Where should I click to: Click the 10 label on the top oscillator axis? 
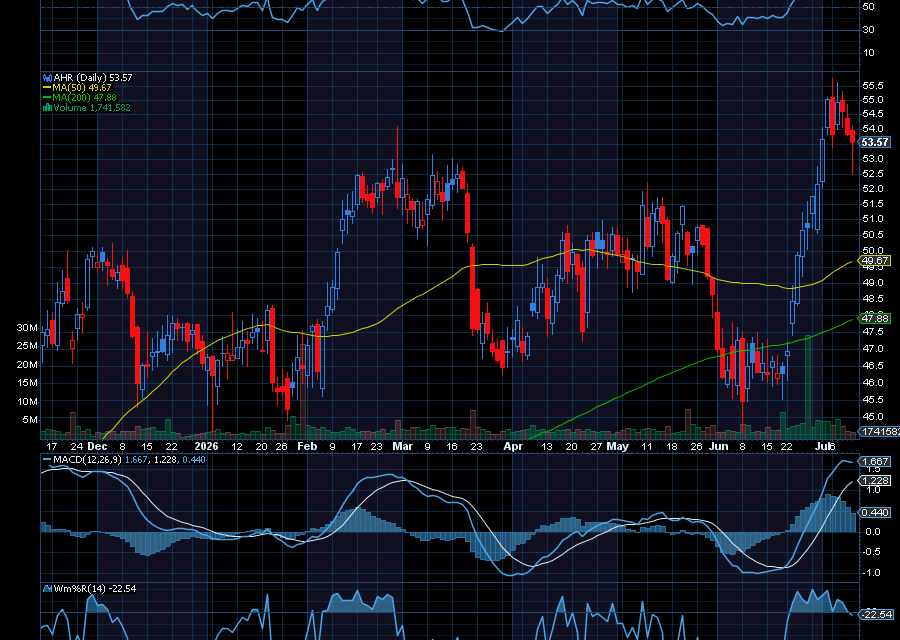click(868, 52)
